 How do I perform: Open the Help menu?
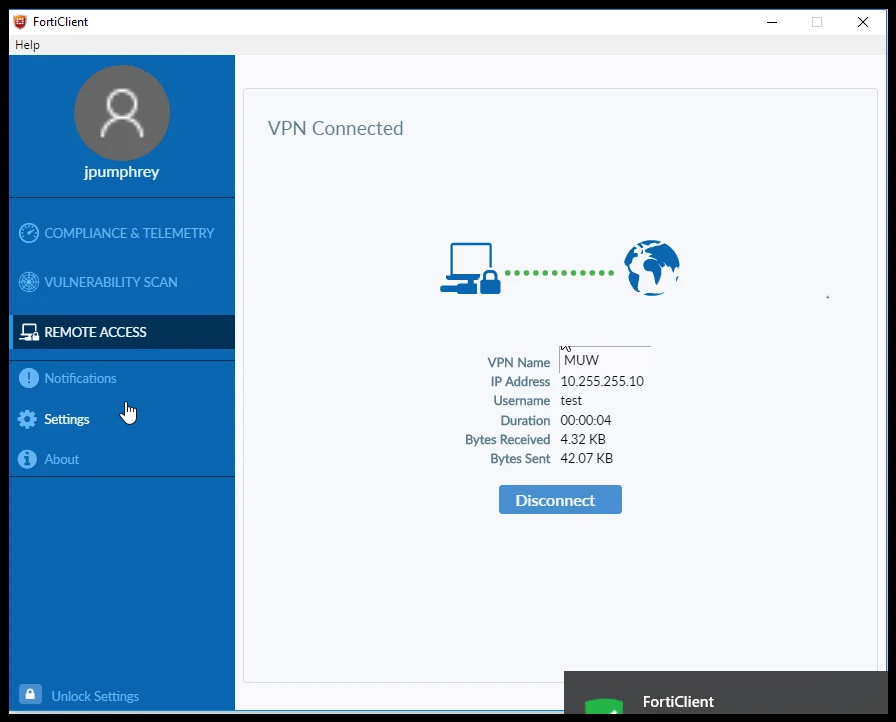[27, 45]
